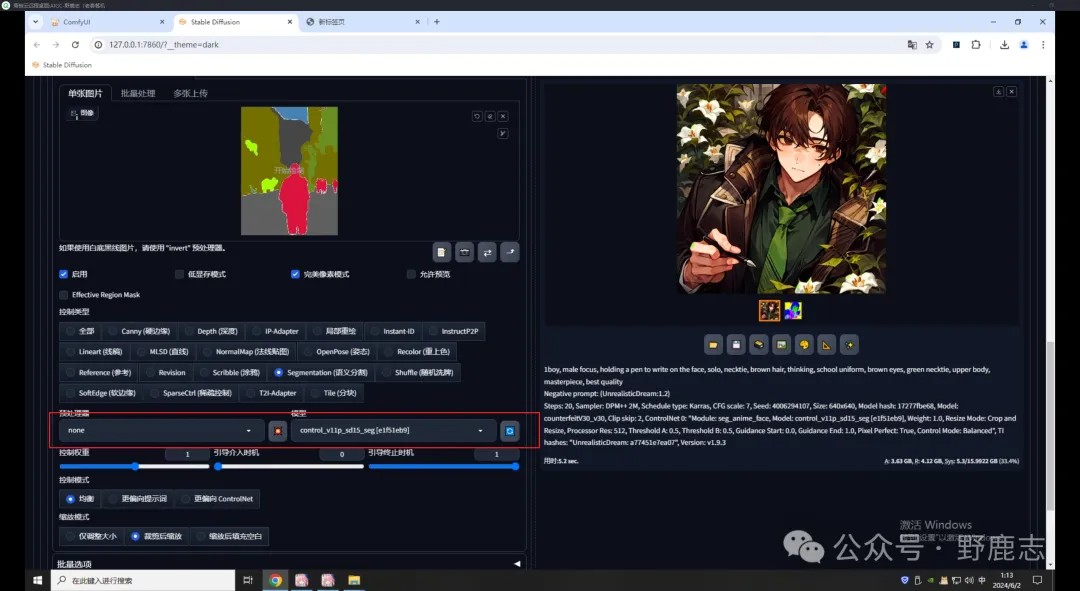Open a new browser tab with plus button
Viewport: 1080px width, 591px height.
point(437,22)
